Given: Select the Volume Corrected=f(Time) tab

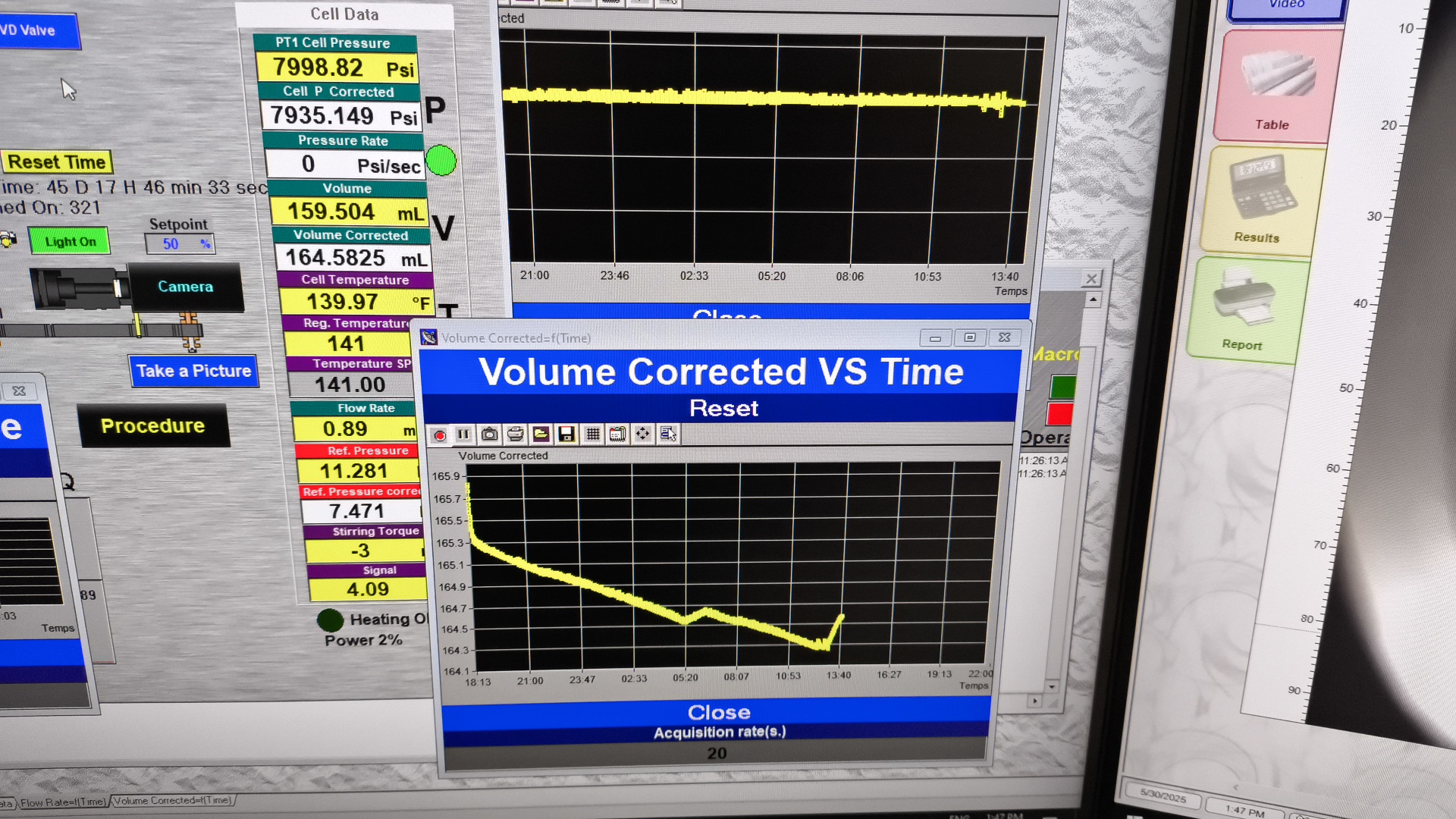Looking at the screenshot, I should tap(173, 800).
